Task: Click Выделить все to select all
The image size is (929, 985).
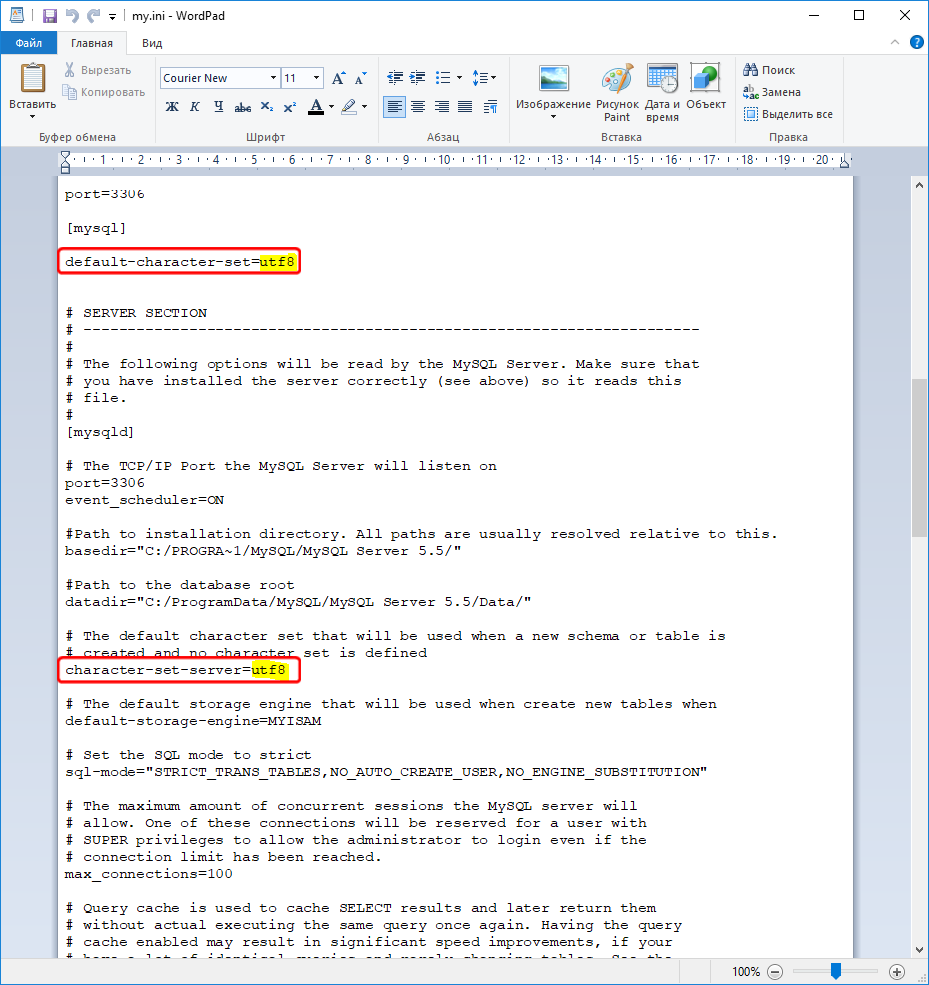Action: (x=788, y=114)
